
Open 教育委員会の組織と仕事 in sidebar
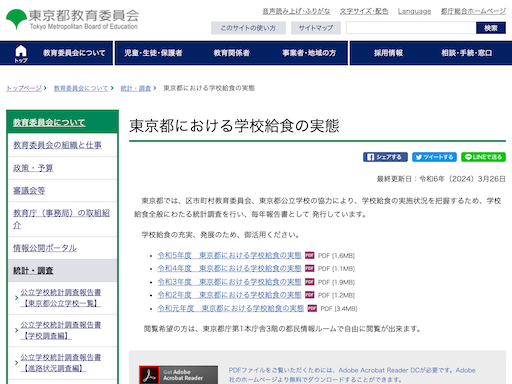tap(57, 145)
